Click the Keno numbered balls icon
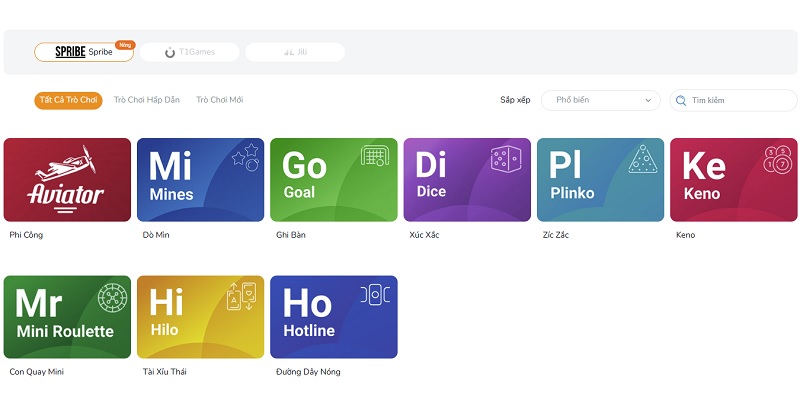This screenshot has width=800, height=400. (778, 159)
